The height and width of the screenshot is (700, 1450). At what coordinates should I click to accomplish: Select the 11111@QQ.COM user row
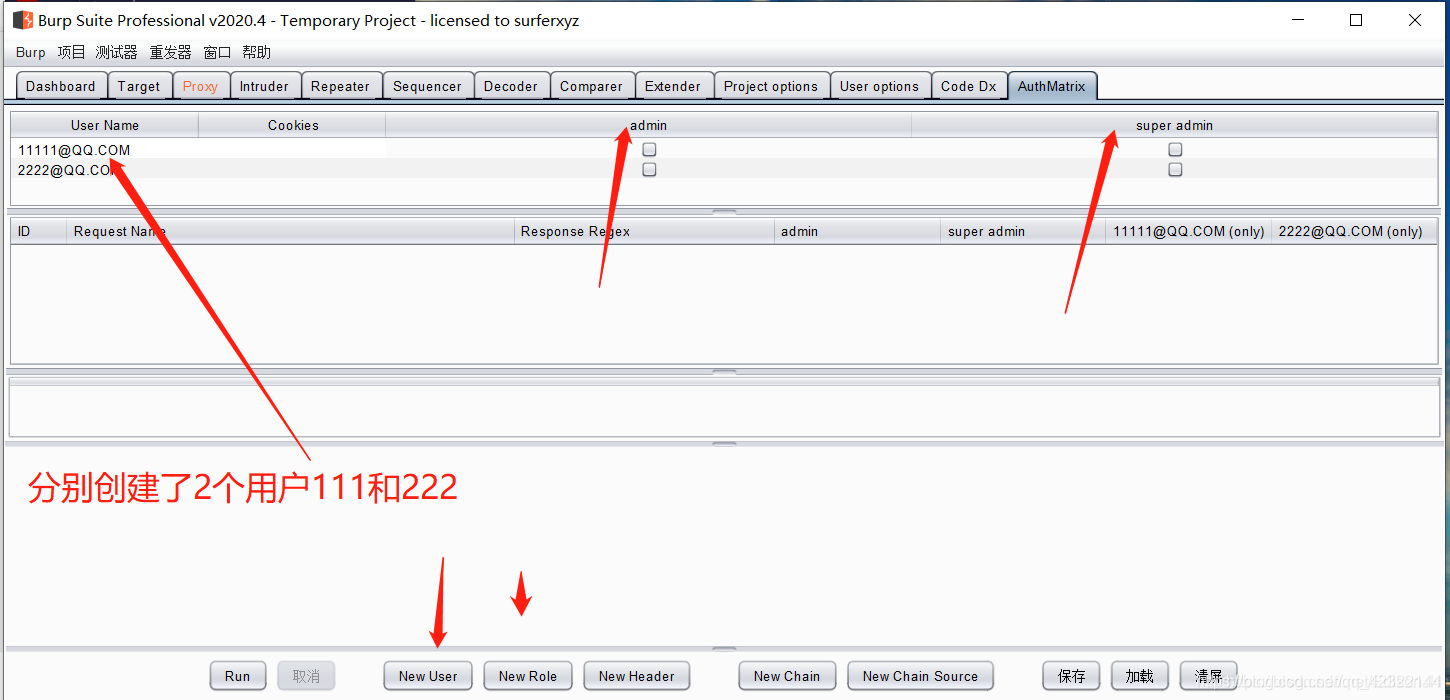click(724, 149)
